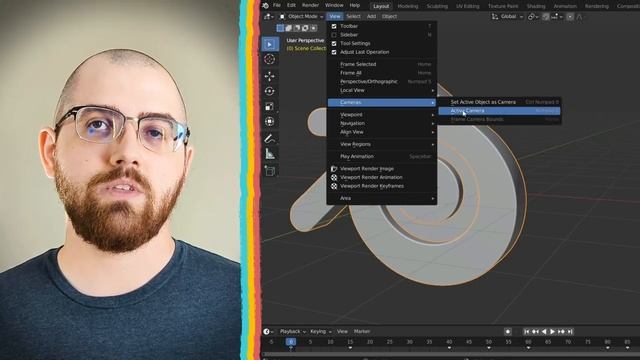640x360 pixels.
Task: Jump to the timeline start frame
Action: [x=527, y=332]
